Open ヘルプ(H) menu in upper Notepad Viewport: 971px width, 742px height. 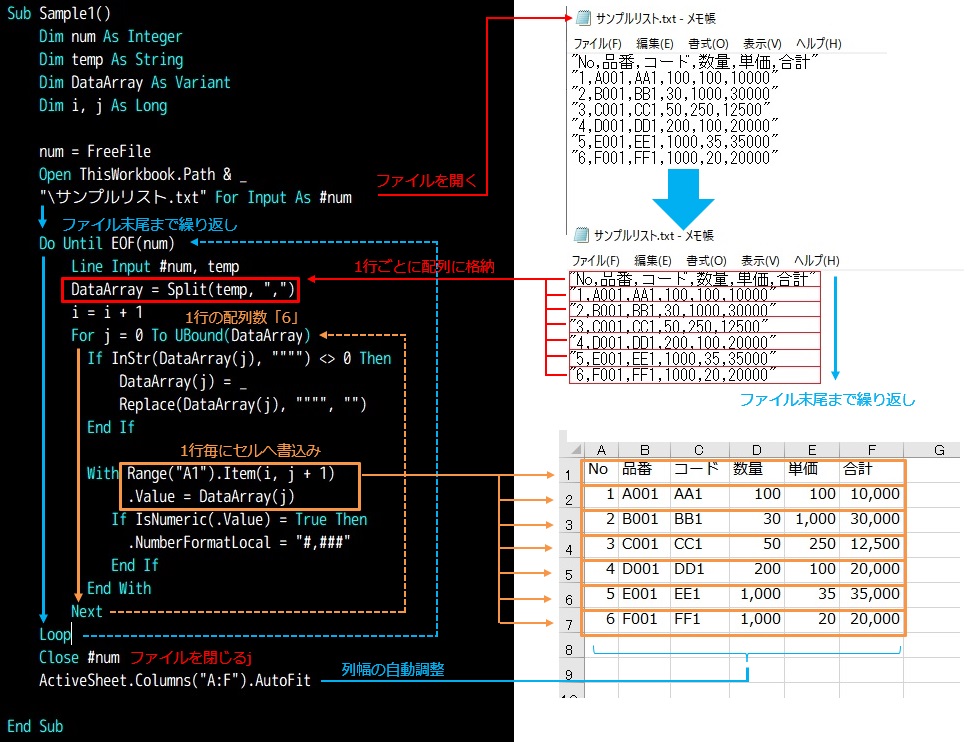819,43
